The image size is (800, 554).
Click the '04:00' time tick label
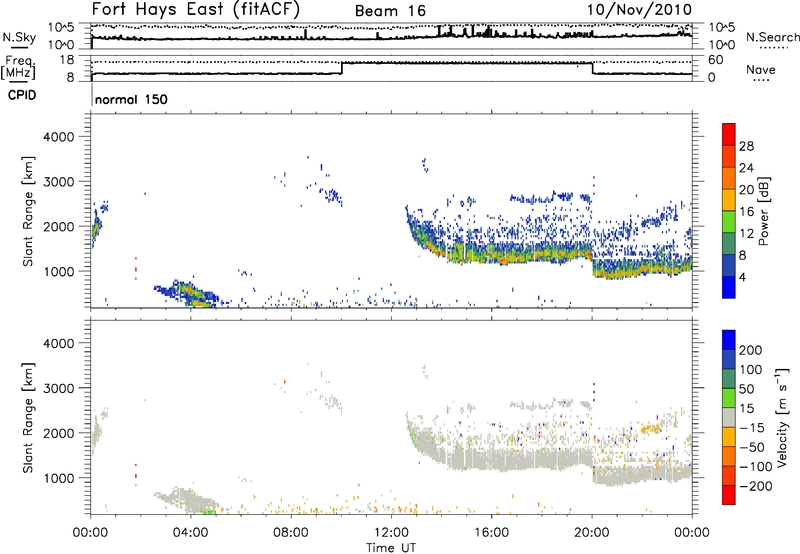click(191, 533)
